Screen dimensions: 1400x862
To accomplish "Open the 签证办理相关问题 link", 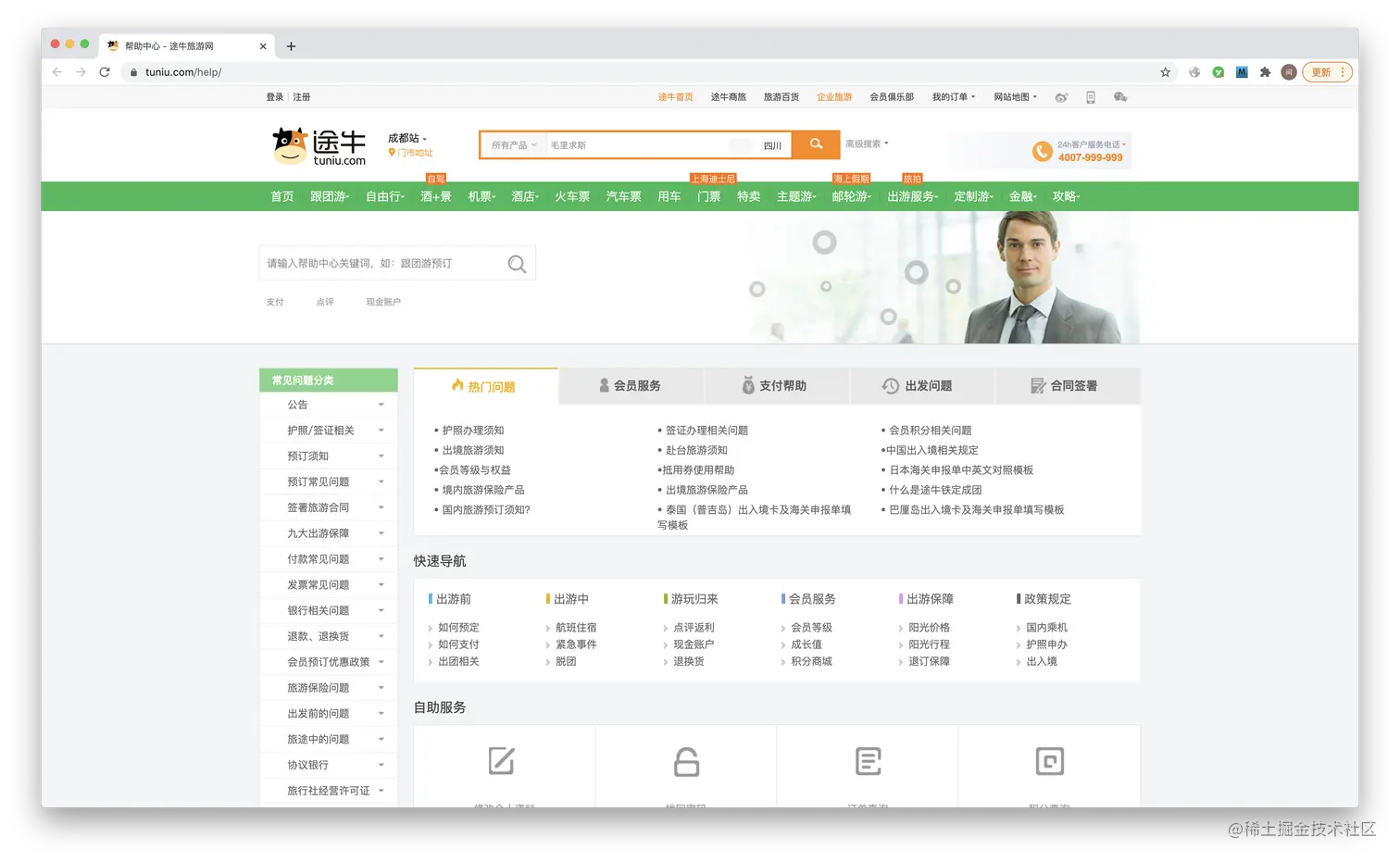I will pos(706,431).
